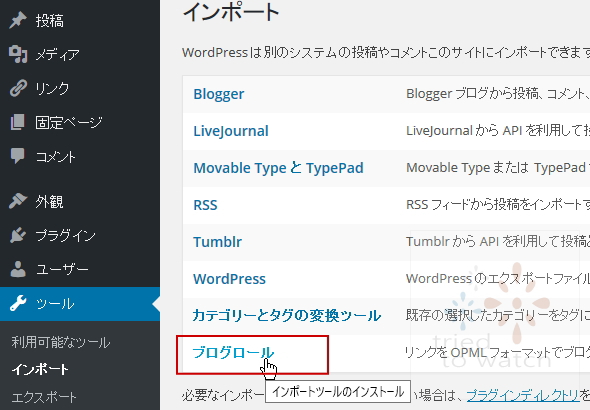Click the WordPress は別のシステム intro text
Screen dimensions: 590x410
pos(386,52)
